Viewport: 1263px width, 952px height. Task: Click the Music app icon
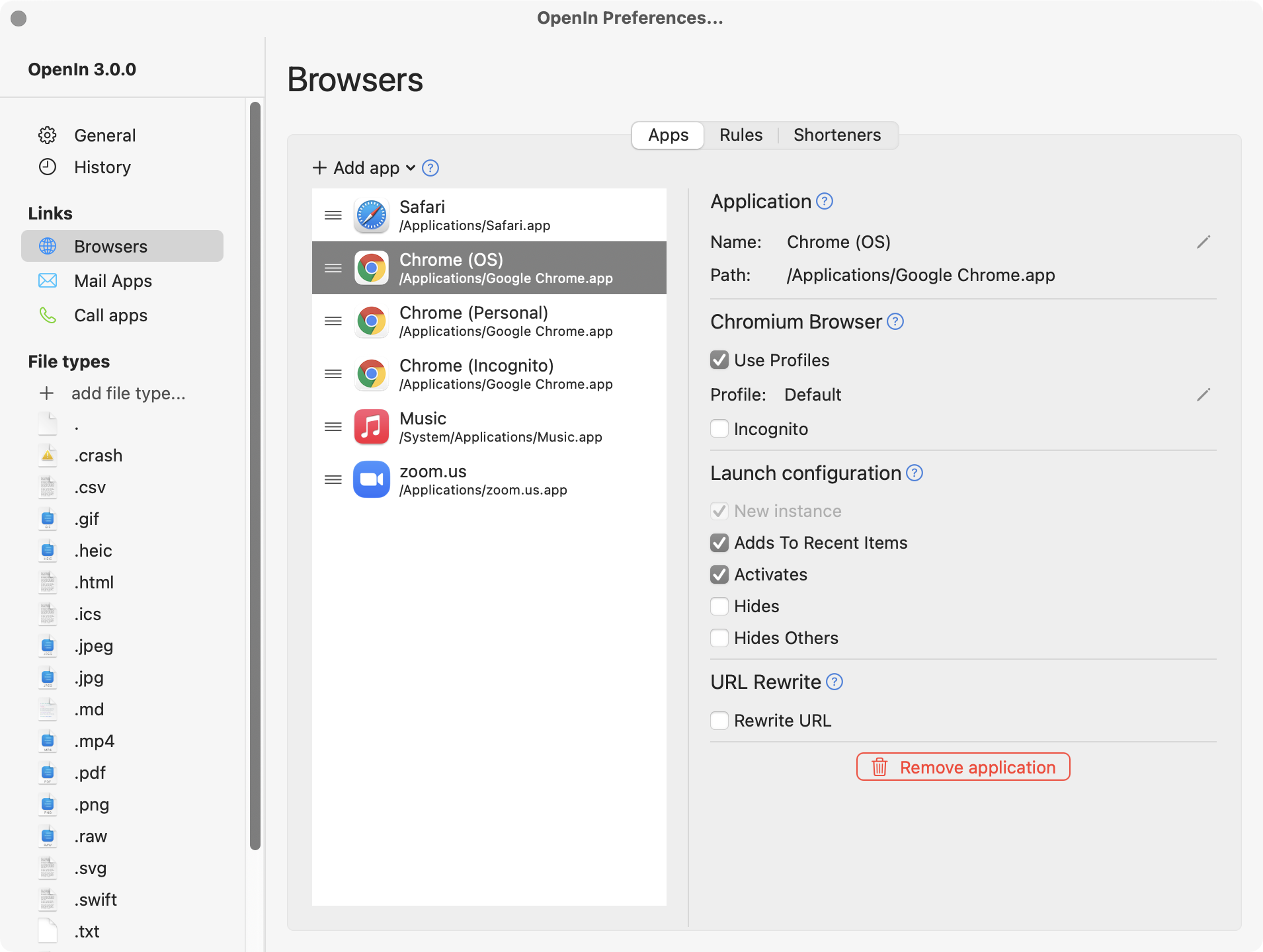pos(372,426)
